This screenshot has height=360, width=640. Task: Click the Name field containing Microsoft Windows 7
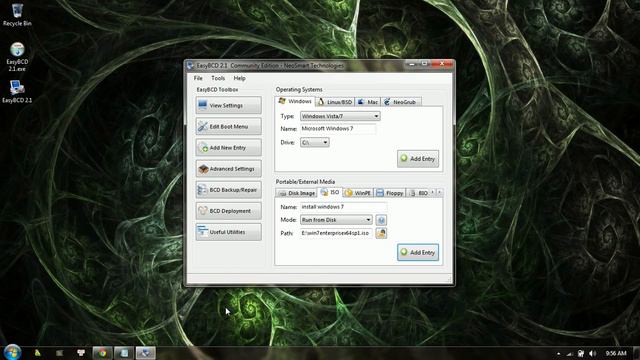tap(338, 129)
